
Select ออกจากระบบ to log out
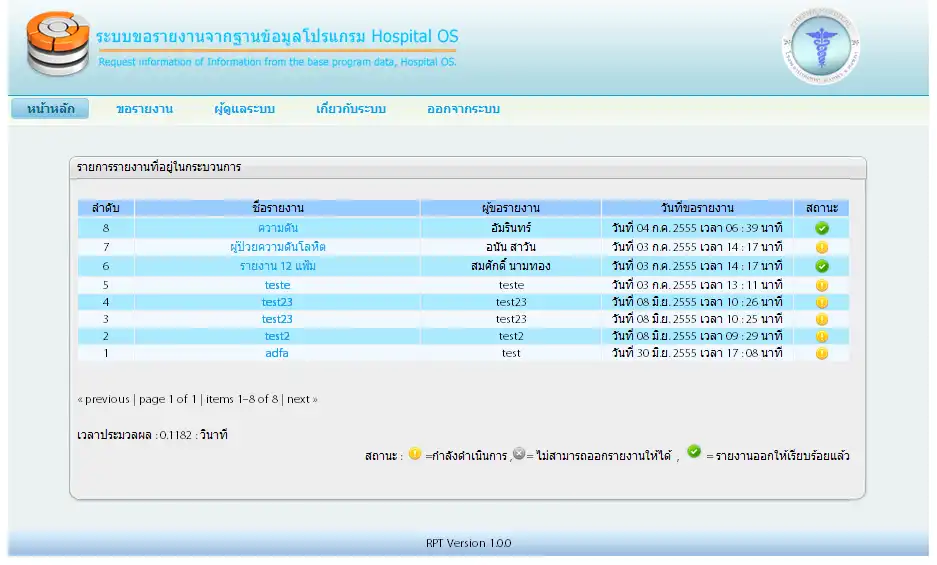(463, 109)
